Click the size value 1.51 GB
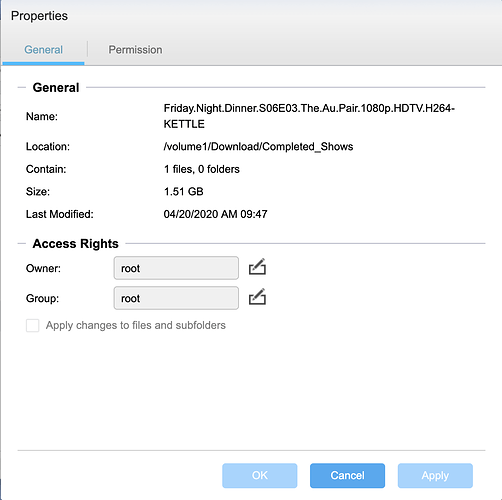Viewport: 502px width, 500px height. pyautogui.click(x=184, y=191)
